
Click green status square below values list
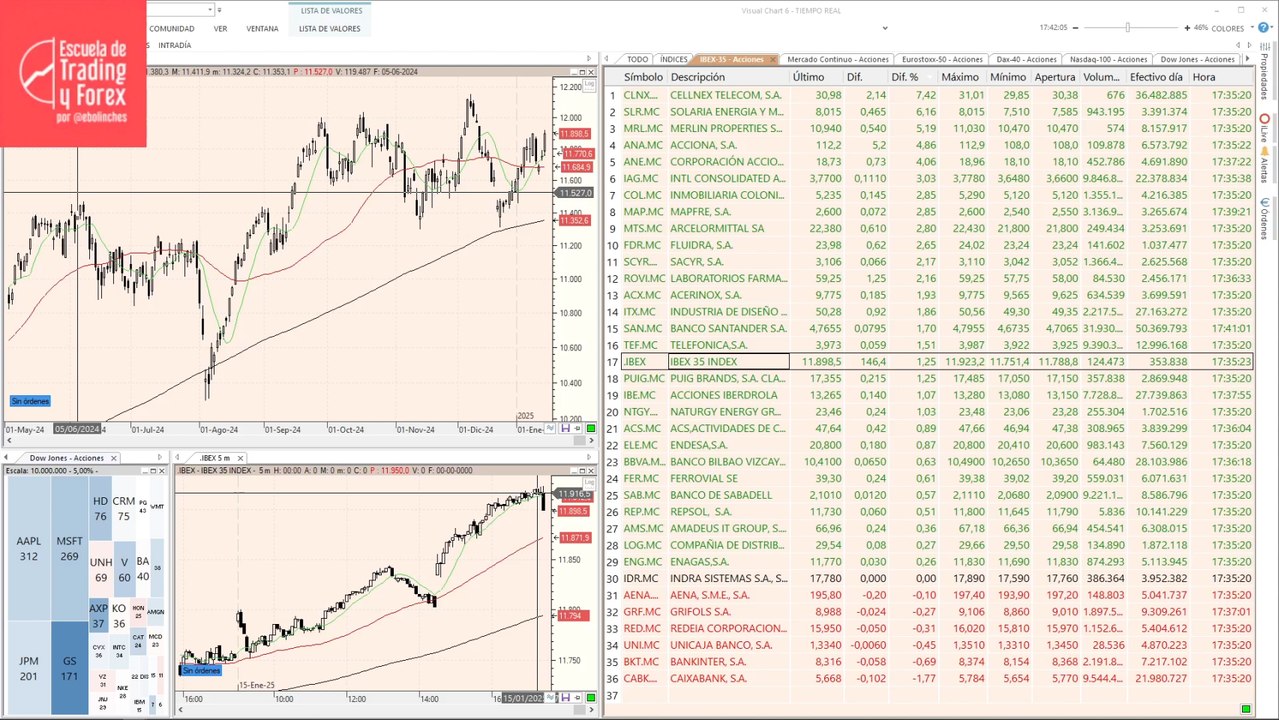tap(1246, 709)
